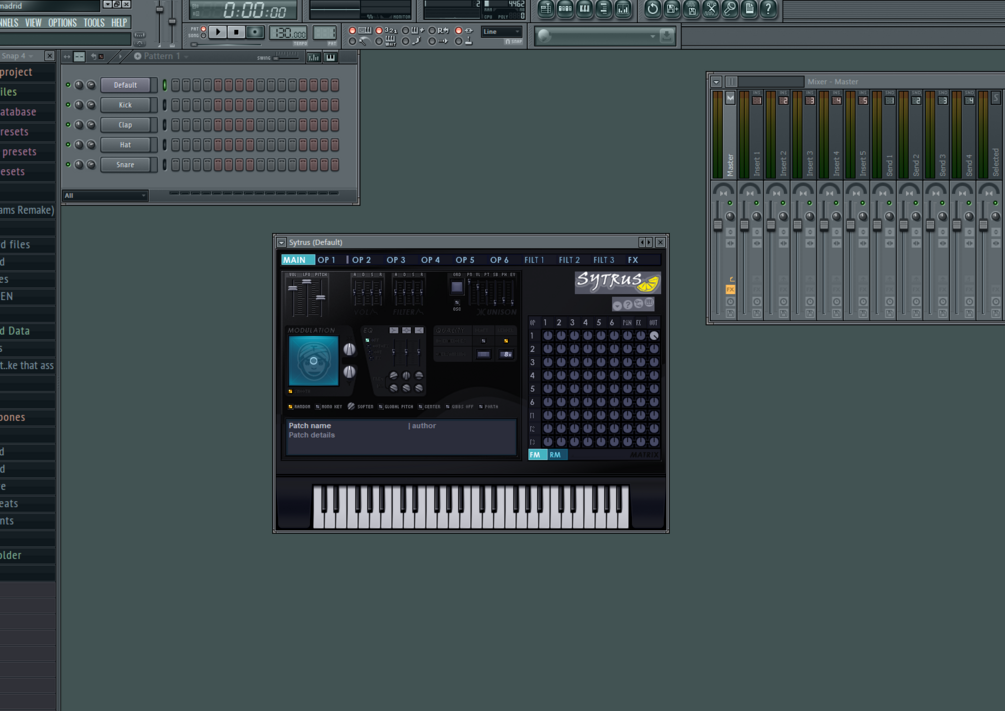
Task: Arm the Record transport button
Action: pyautogui.click(x=255, y=31)
